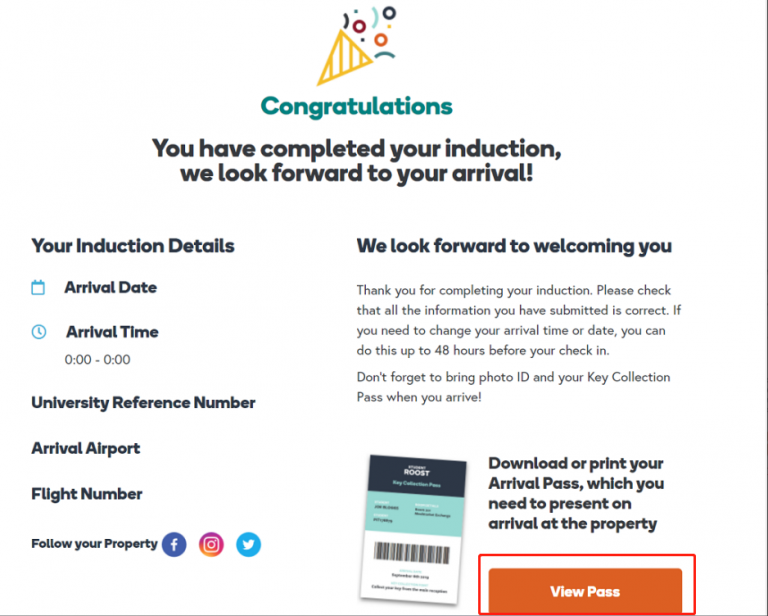Image resolution: width=768 pixels, height=616 pixels.
Task: Select the Arrival Date label
Action: [110, 288]
